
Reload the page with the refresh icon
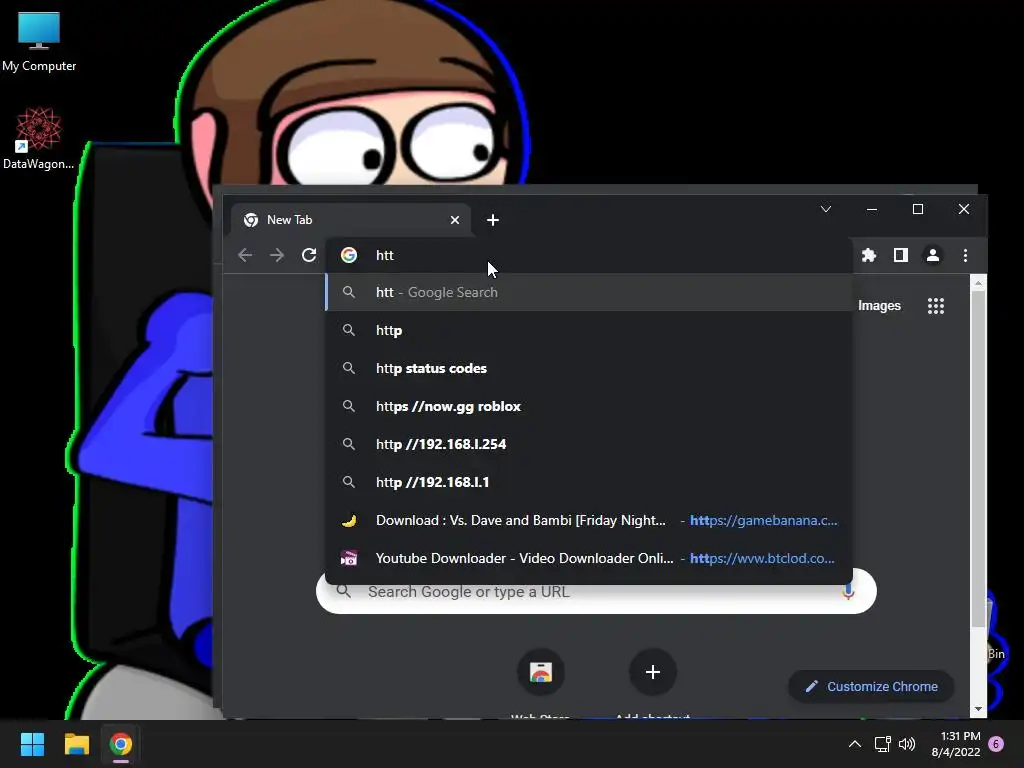pyautogui.click(x=309, y=255)
